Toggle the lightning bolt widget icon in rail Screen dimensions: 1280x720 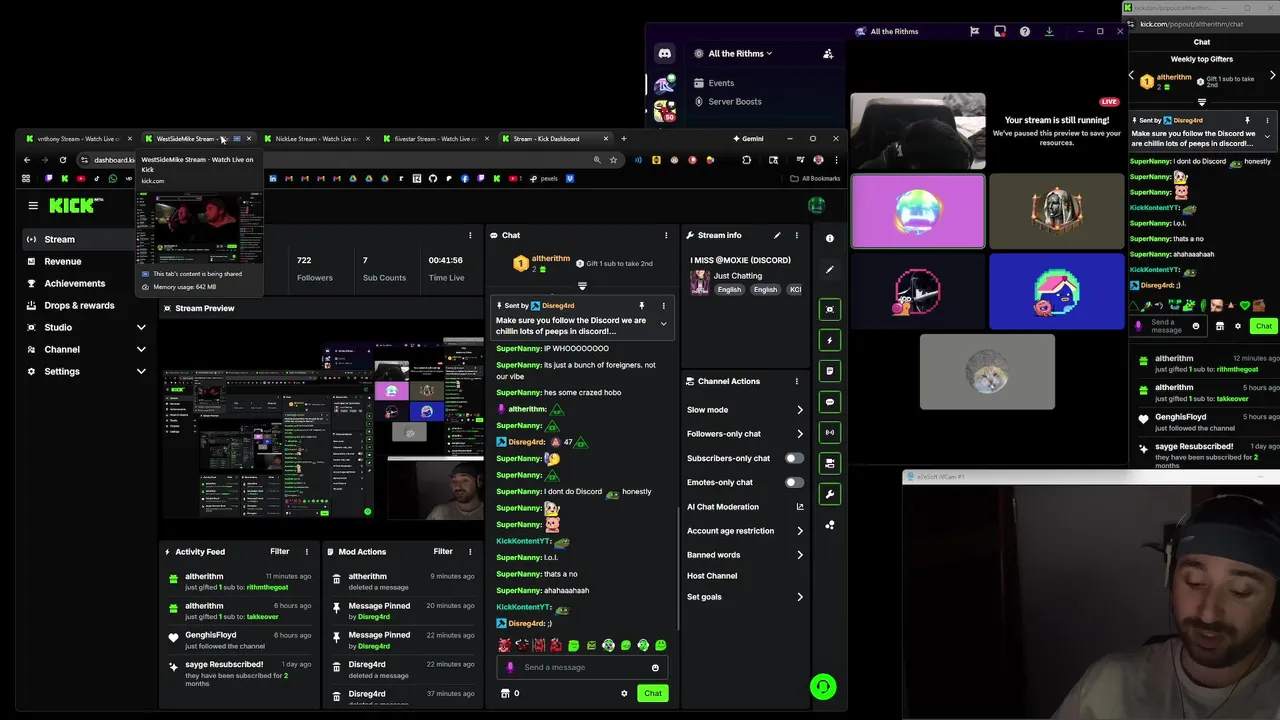coord(829,340)
